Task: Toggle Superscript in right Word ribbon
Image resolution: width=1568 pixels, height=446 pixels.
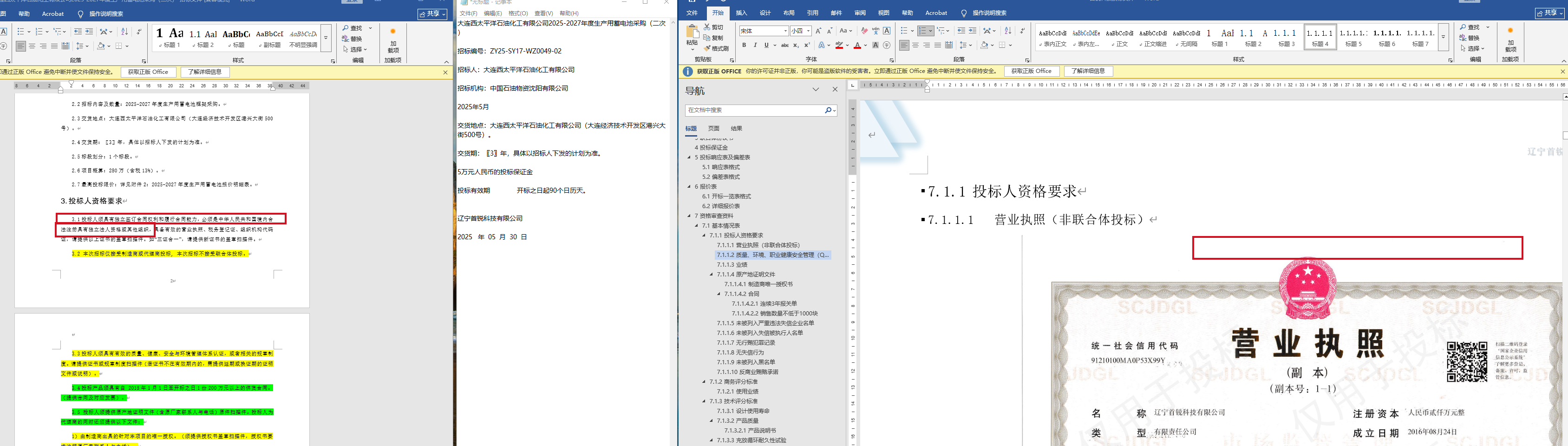Action: [807, 45]
